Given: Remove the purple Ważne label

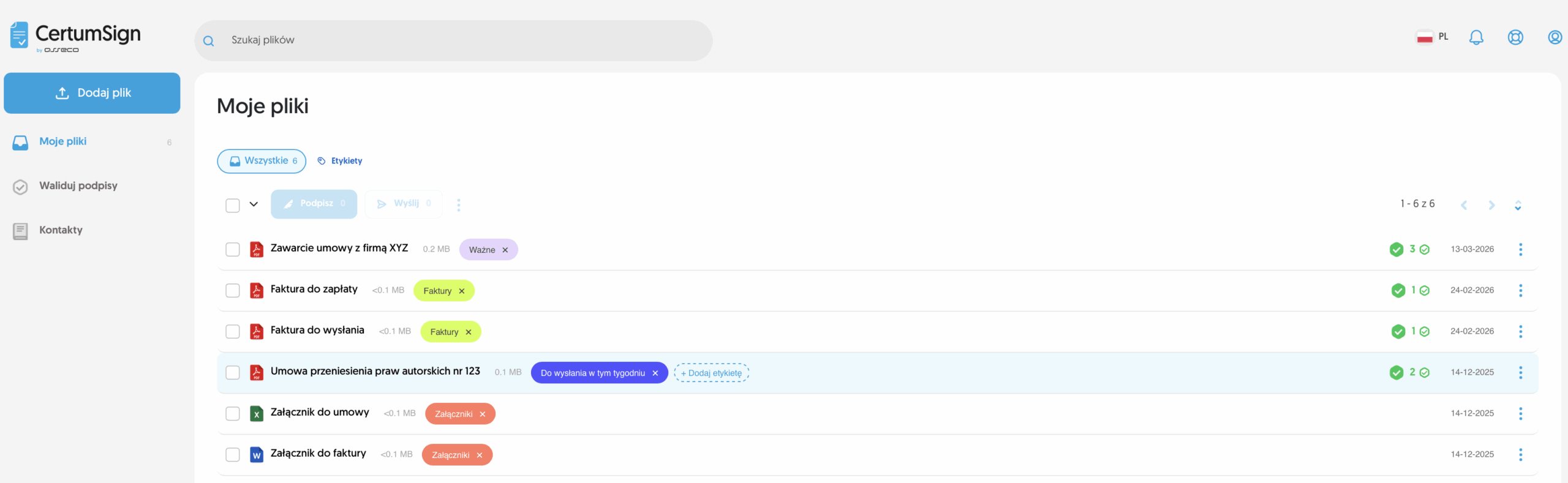Looking at the screenshot, I should 505,250.
